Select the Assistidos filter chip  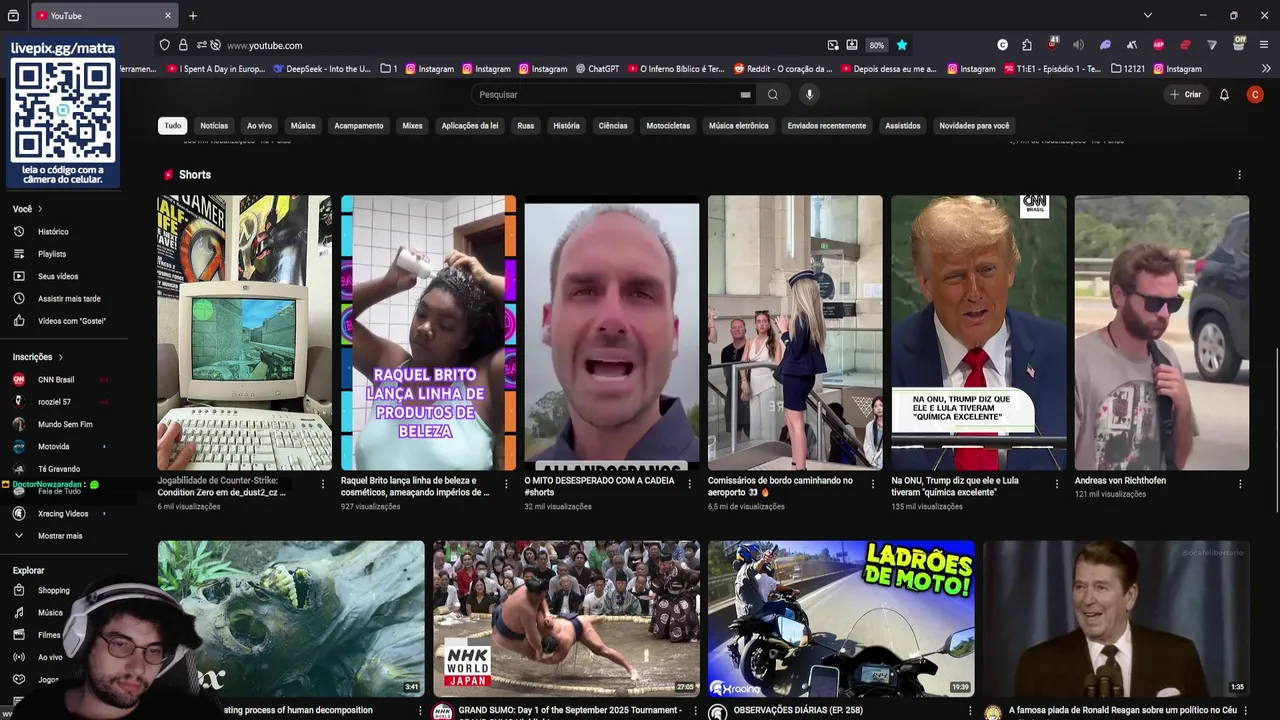[x=903, y=126]
